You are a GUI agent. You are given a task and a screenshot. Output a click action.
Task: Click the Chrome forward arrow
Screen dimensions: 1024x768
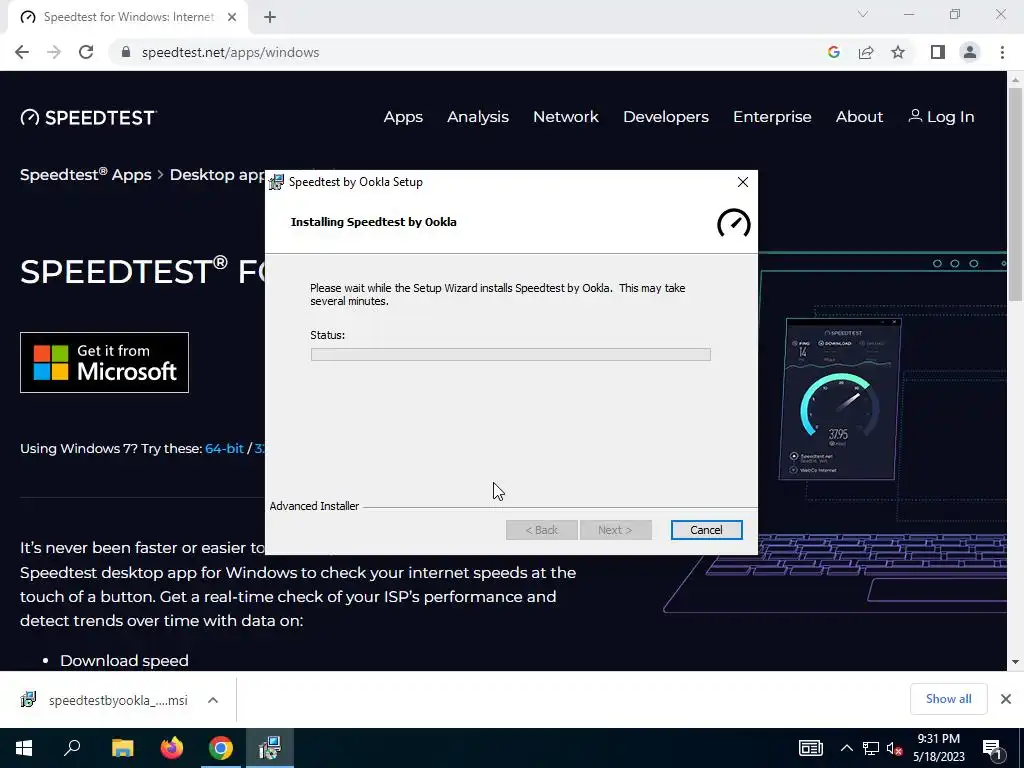pos(54,52)
